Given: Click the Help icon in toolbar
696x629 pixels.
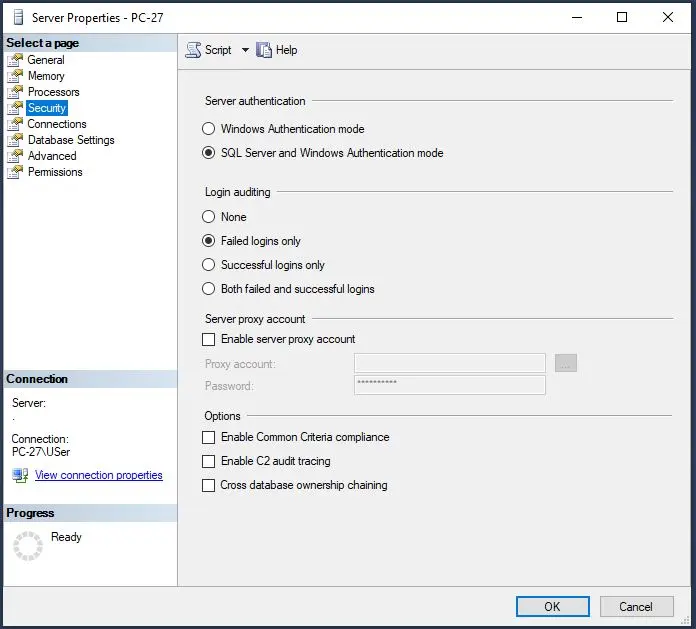Looking at the screenshot, I should [x=264, y=50].
